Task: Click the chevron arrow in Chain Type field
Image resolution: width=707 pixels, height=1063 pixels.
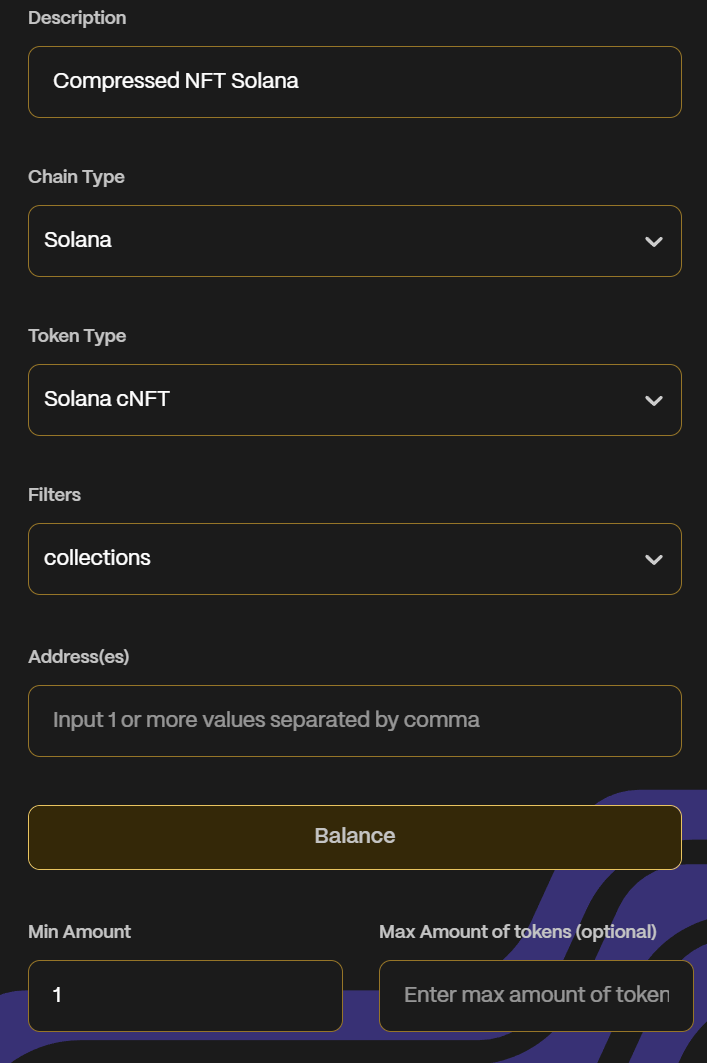Action: click(654, 242)
